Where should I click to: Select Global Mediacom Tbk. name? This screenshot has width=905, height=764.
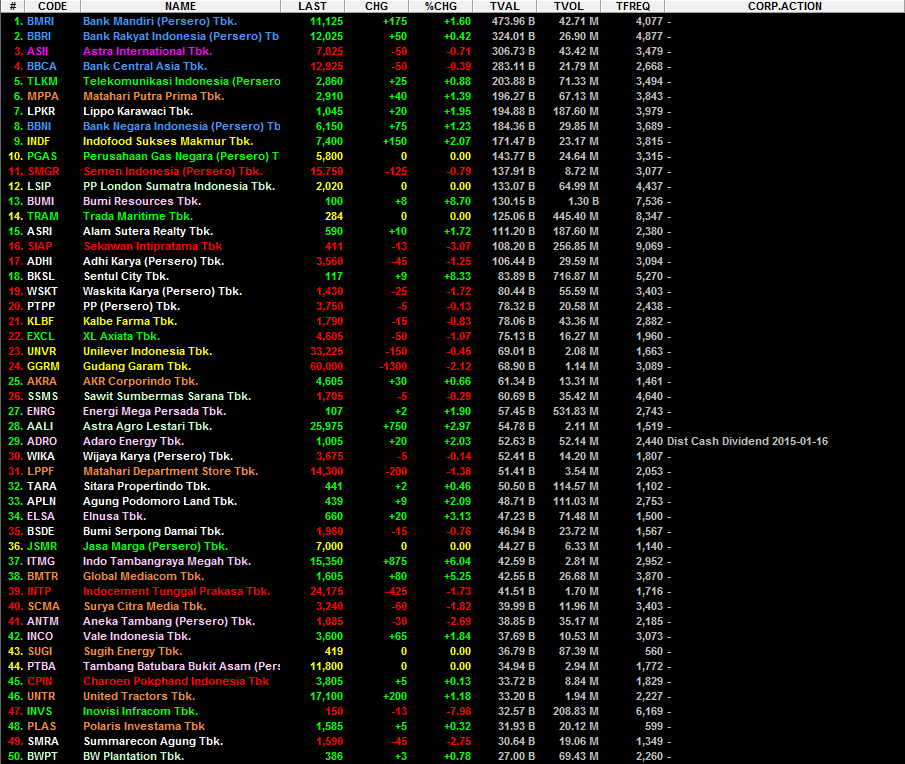click(x=143, y=576)
